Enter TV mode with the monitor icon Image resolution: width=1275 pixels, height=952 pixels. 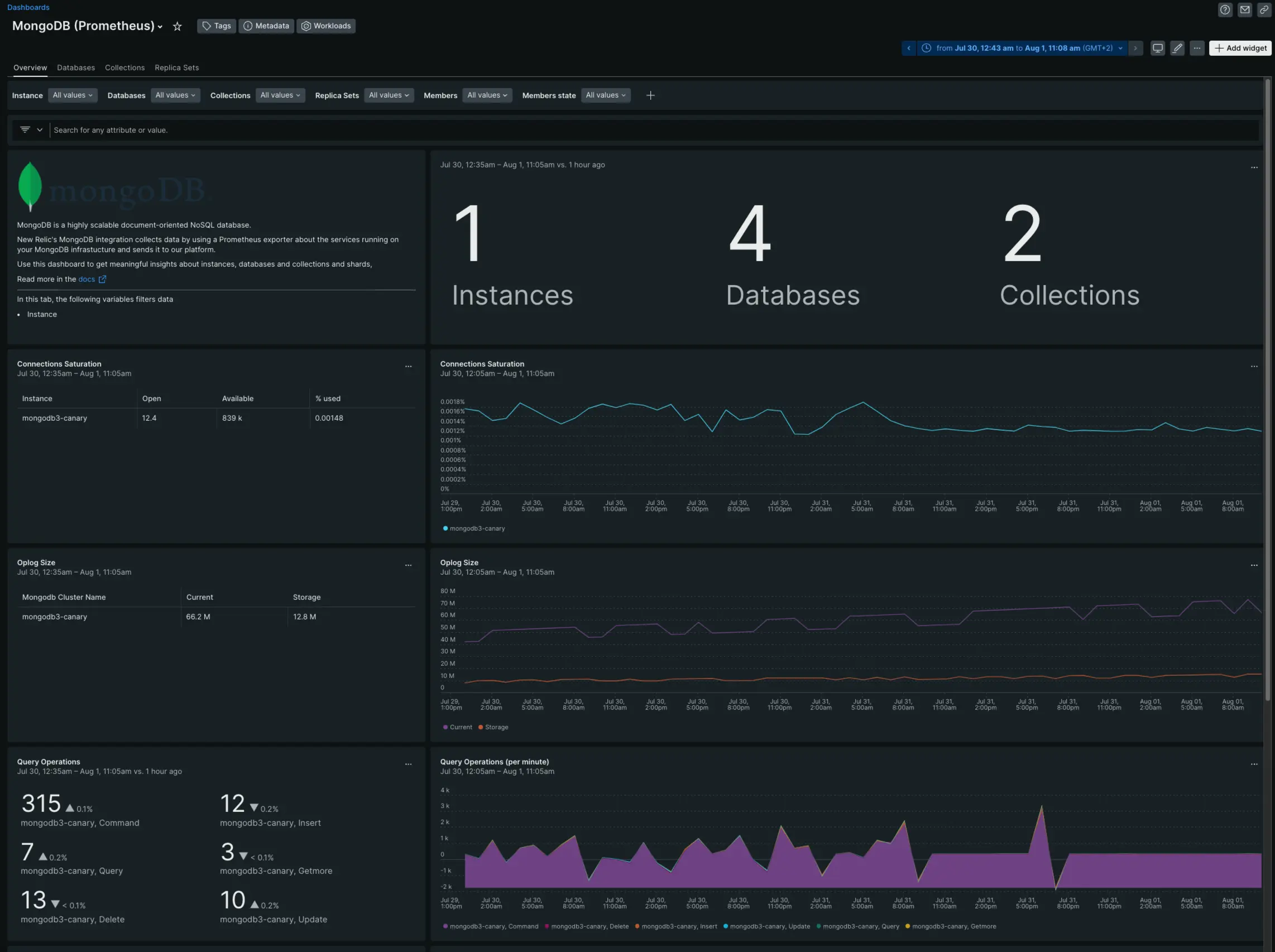click(1157, 49)
